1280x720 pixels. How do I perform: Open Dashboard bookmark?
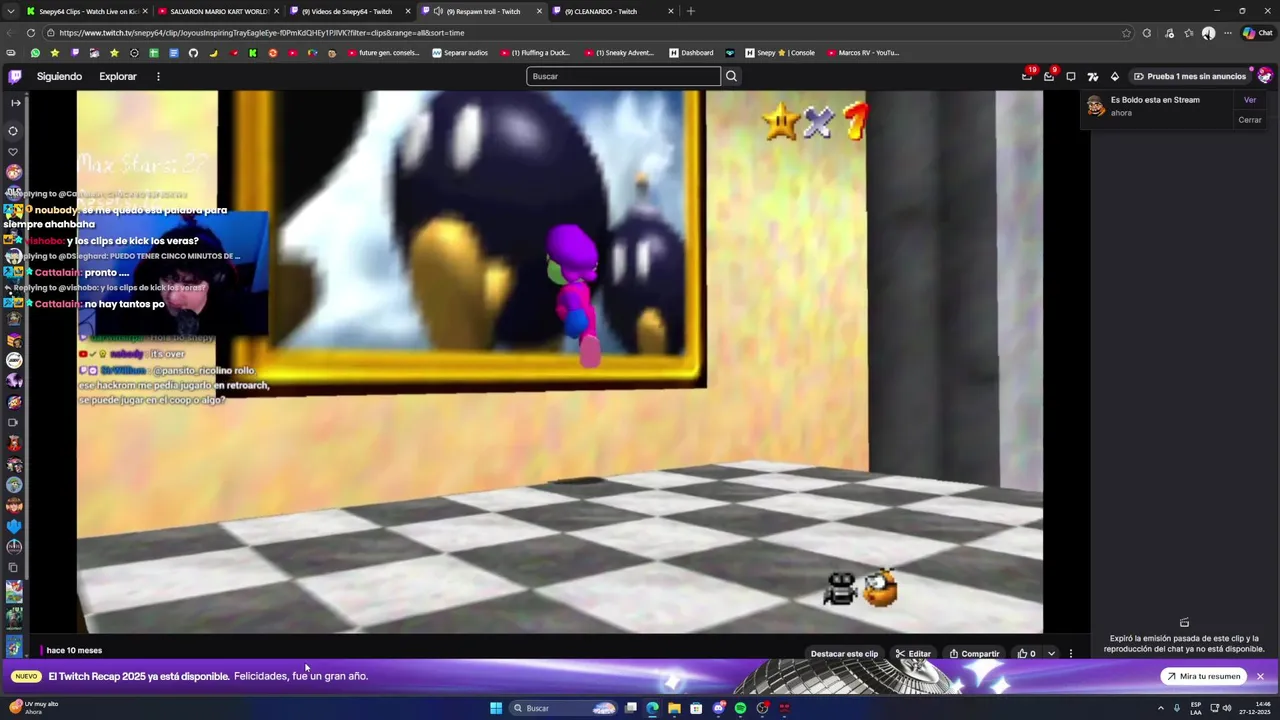point(691,53)
